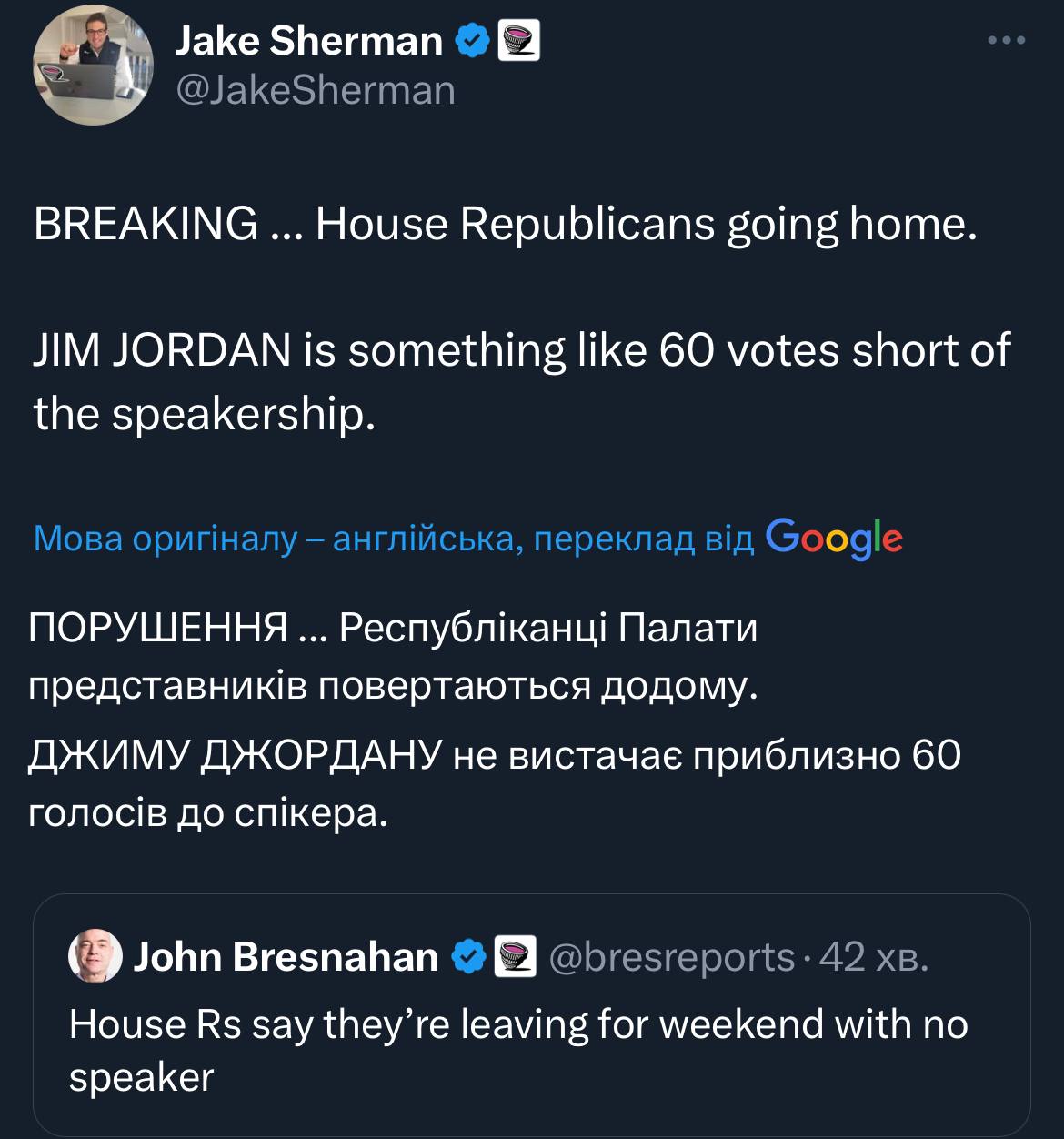Click Jake Sherman's blue verified badge
Screen dimensions: 1064x1139
(472, 41)
